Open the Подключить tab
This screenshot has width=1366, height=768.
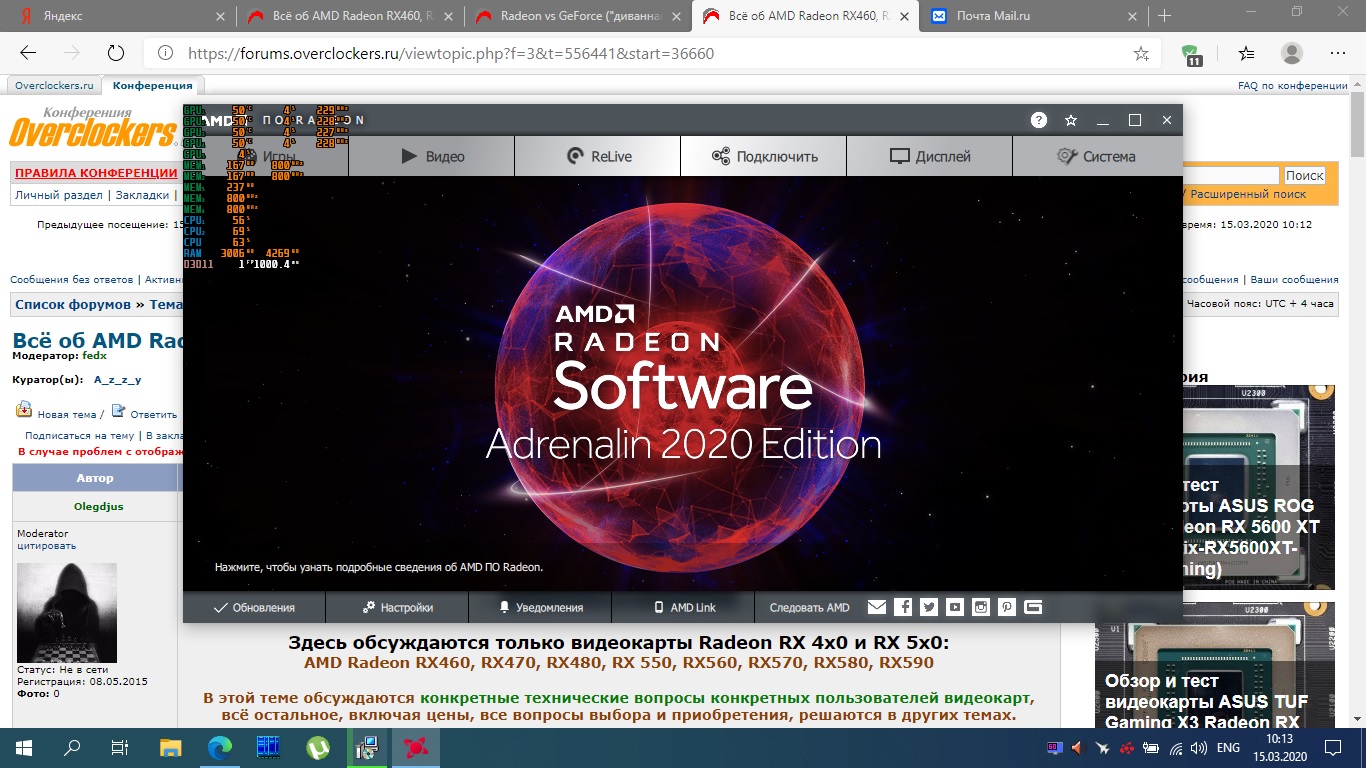tap(764, 156)
